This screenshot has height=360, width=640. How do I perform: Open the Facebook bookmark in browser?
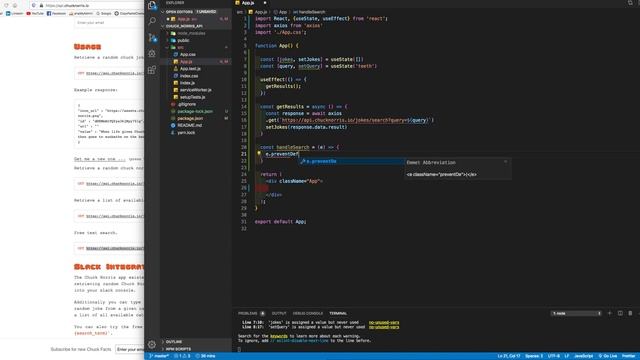[x=56, y=13]
